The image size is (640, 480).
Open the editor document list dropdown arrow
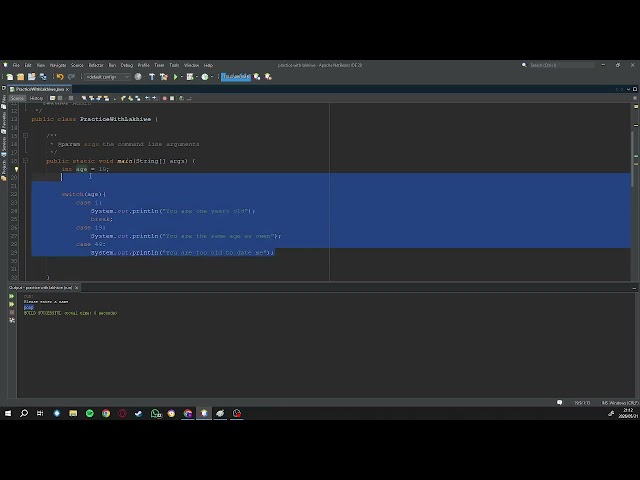tap(628, 89)
